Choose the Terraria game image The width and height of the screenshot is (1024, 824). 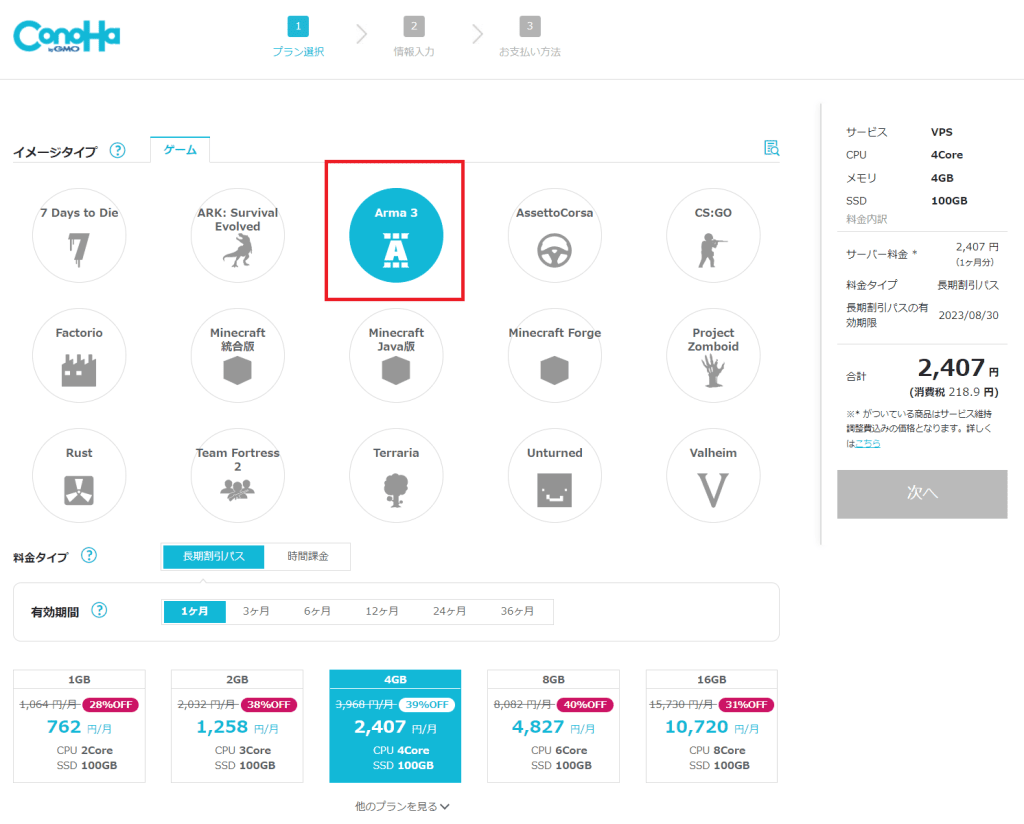pyautogui.click(x=396, y=476)
